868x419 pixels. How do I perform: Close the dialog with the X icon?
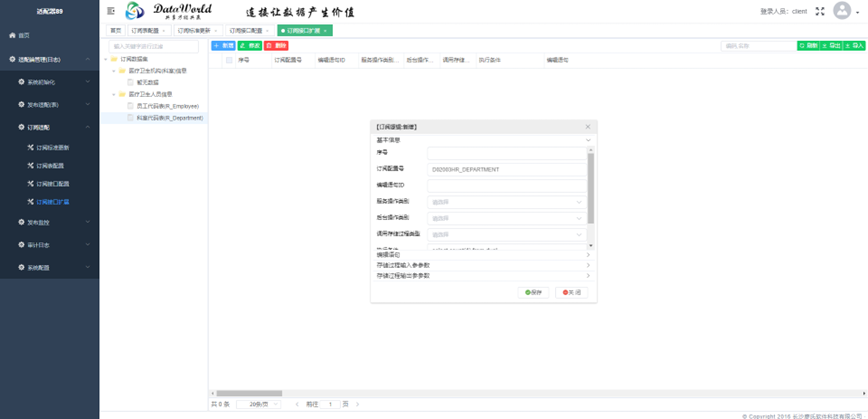[x=588, y=127]
